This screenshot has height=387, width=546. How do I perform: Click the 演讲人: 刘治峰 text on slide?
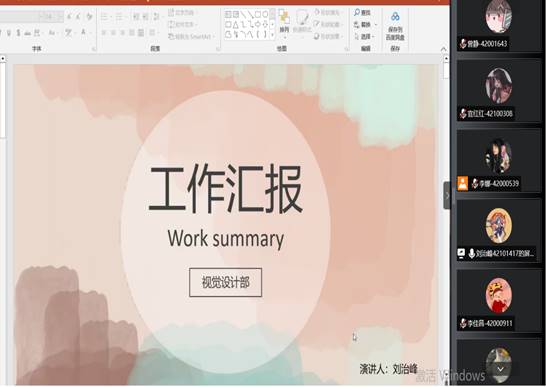click(388, 369)
